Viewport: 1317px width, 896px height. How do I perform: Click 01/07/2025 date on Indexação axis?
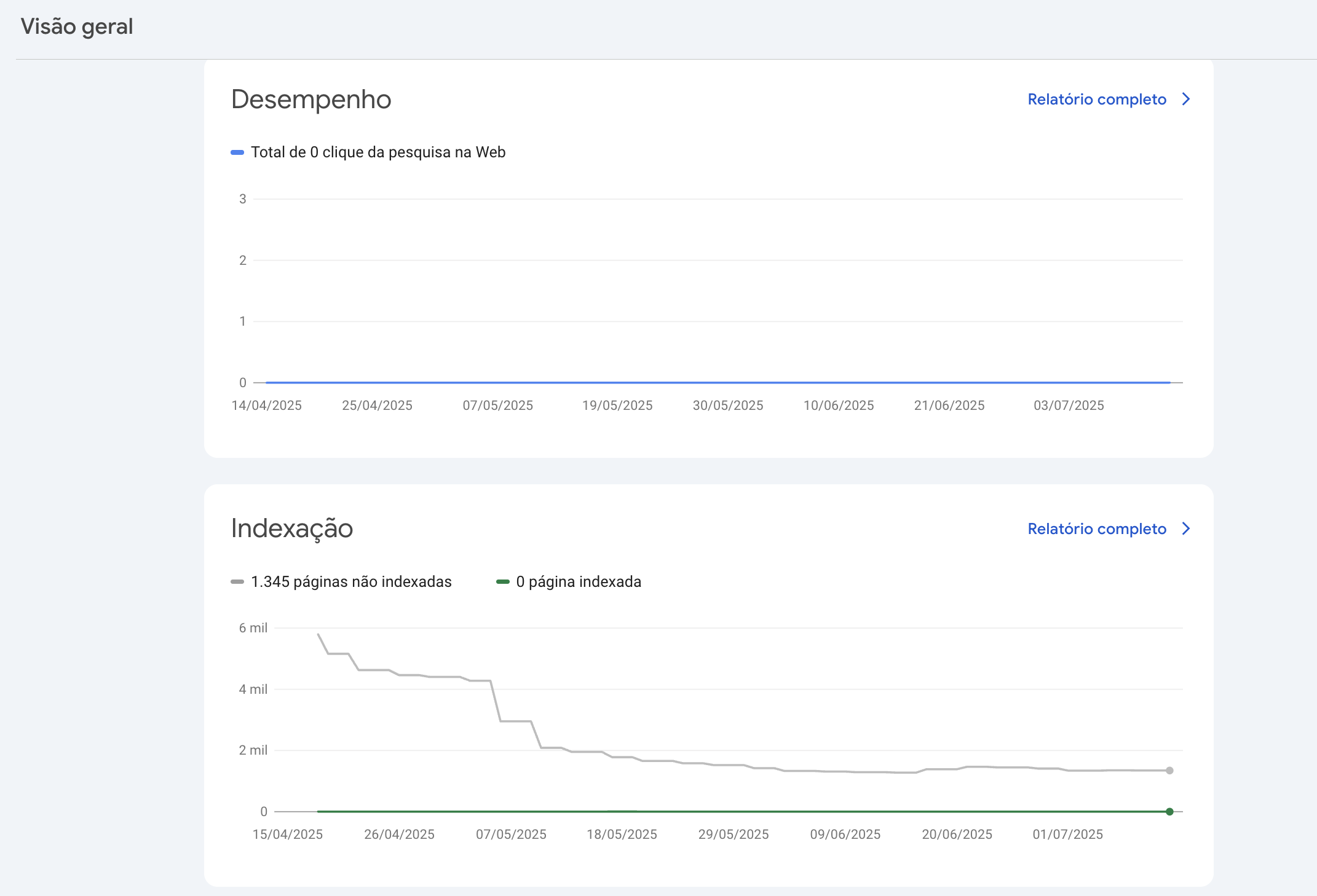(1068, 835)
